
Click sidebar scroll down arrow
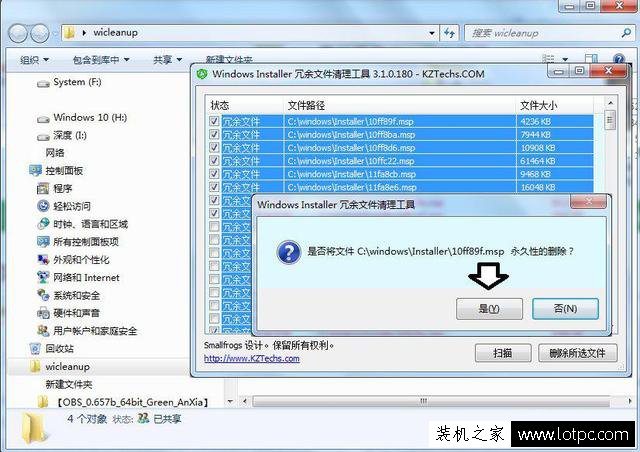pyautogui.click(x=230, y=401)
